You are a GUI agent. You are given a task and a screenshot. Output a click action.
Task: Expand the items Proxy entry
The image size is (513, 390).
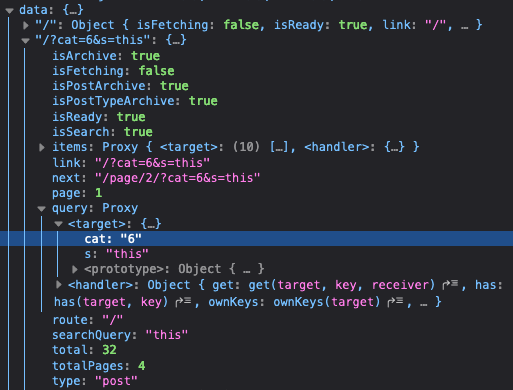[42, 147]
